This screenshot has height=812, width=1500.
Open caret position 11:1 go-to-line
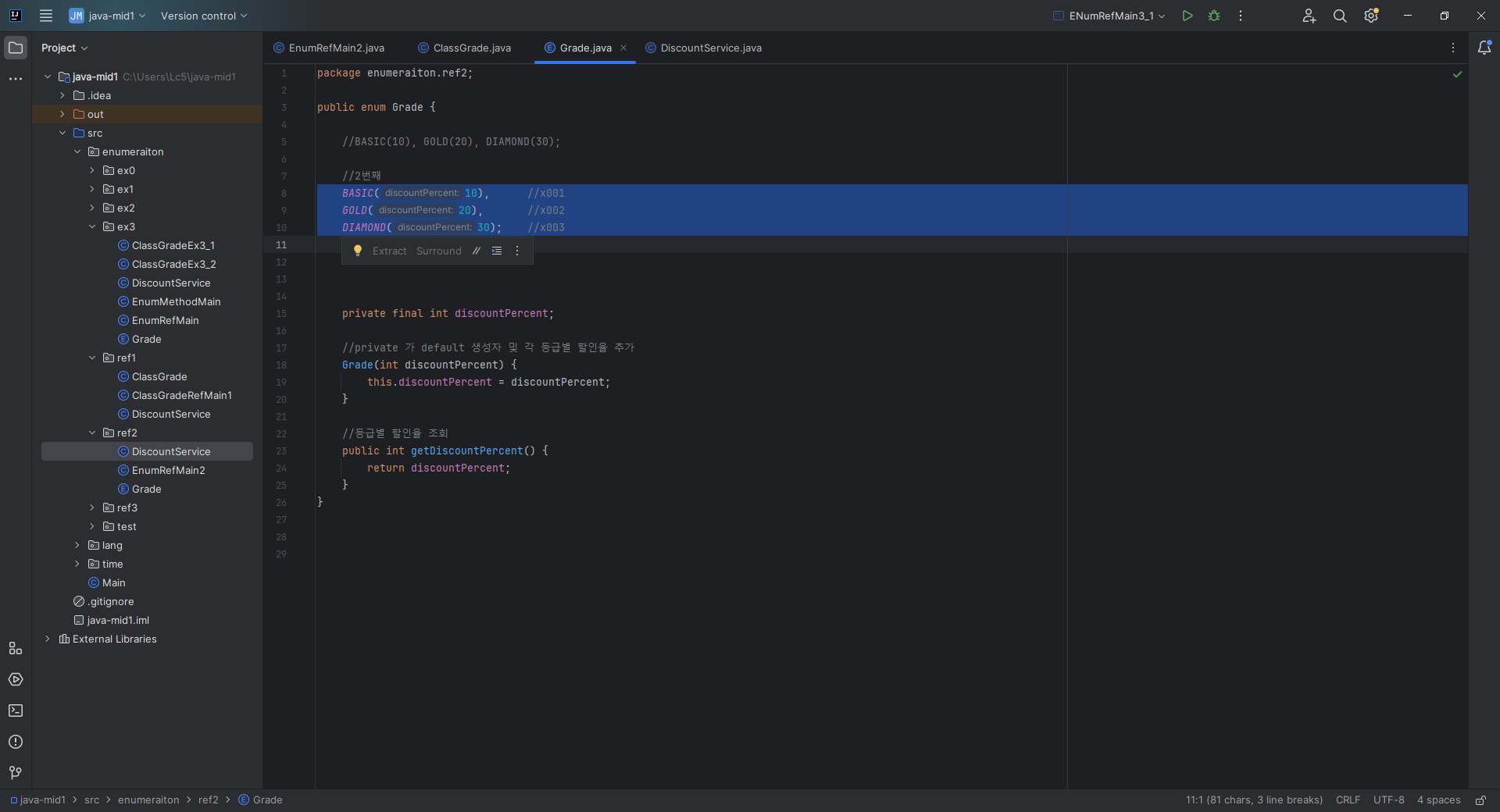[x=1254, y=800]
